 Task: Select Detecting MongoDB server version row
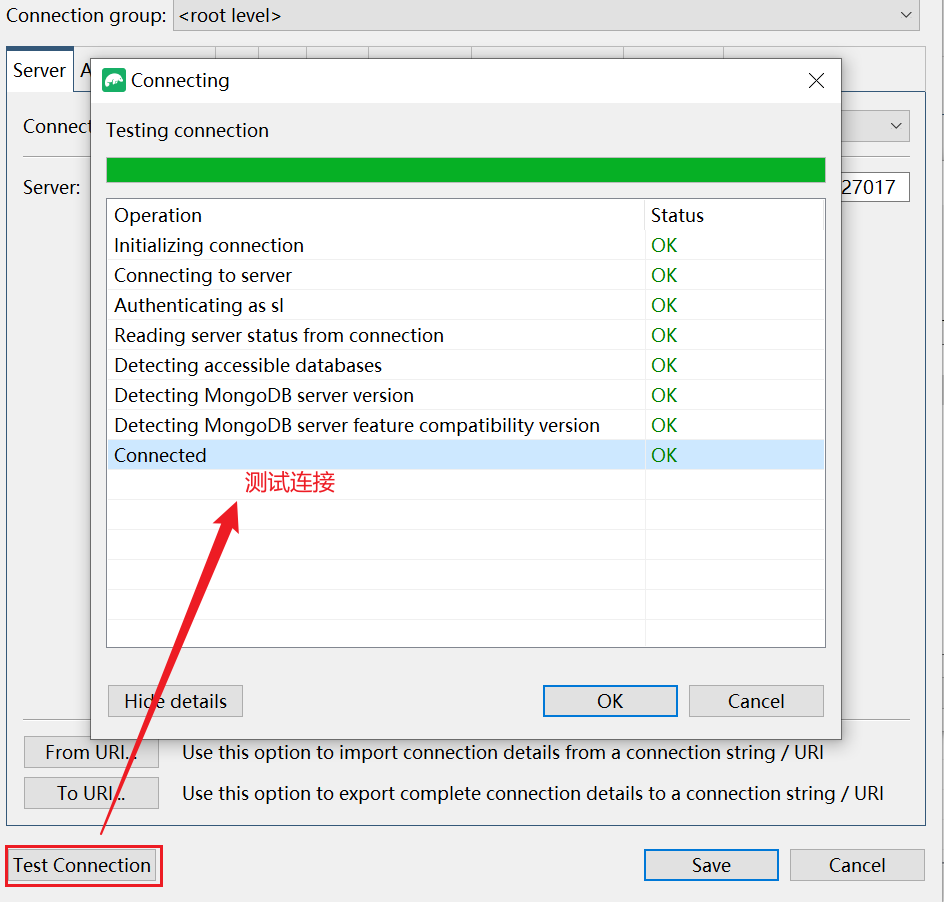465,396
